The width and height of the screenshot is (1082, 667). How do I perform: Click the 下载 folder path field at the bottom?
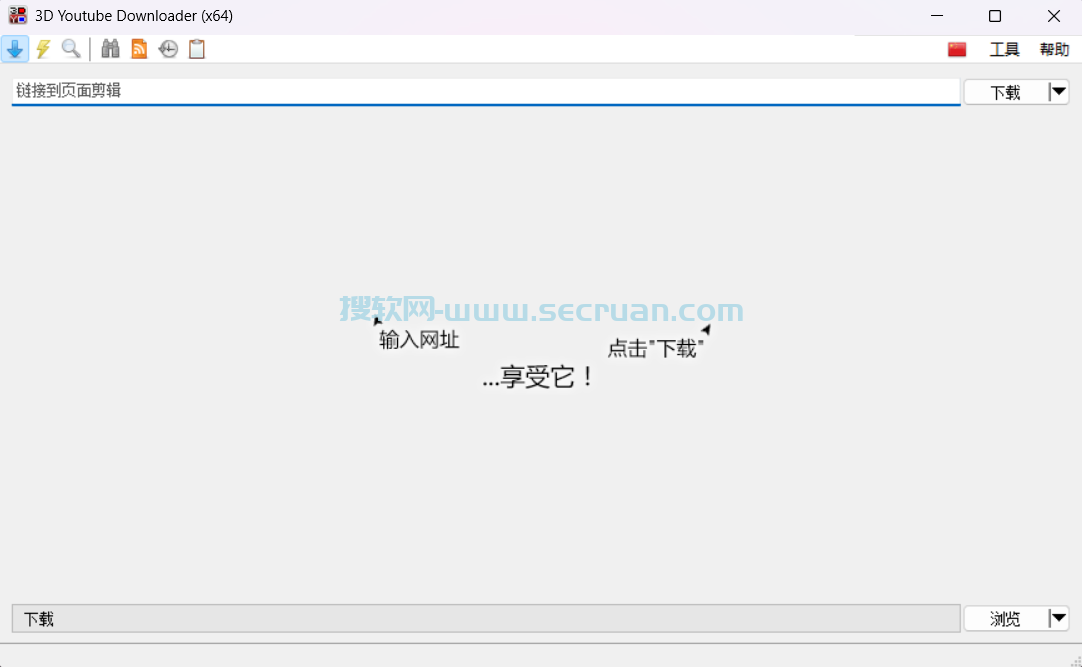(486, 619)
